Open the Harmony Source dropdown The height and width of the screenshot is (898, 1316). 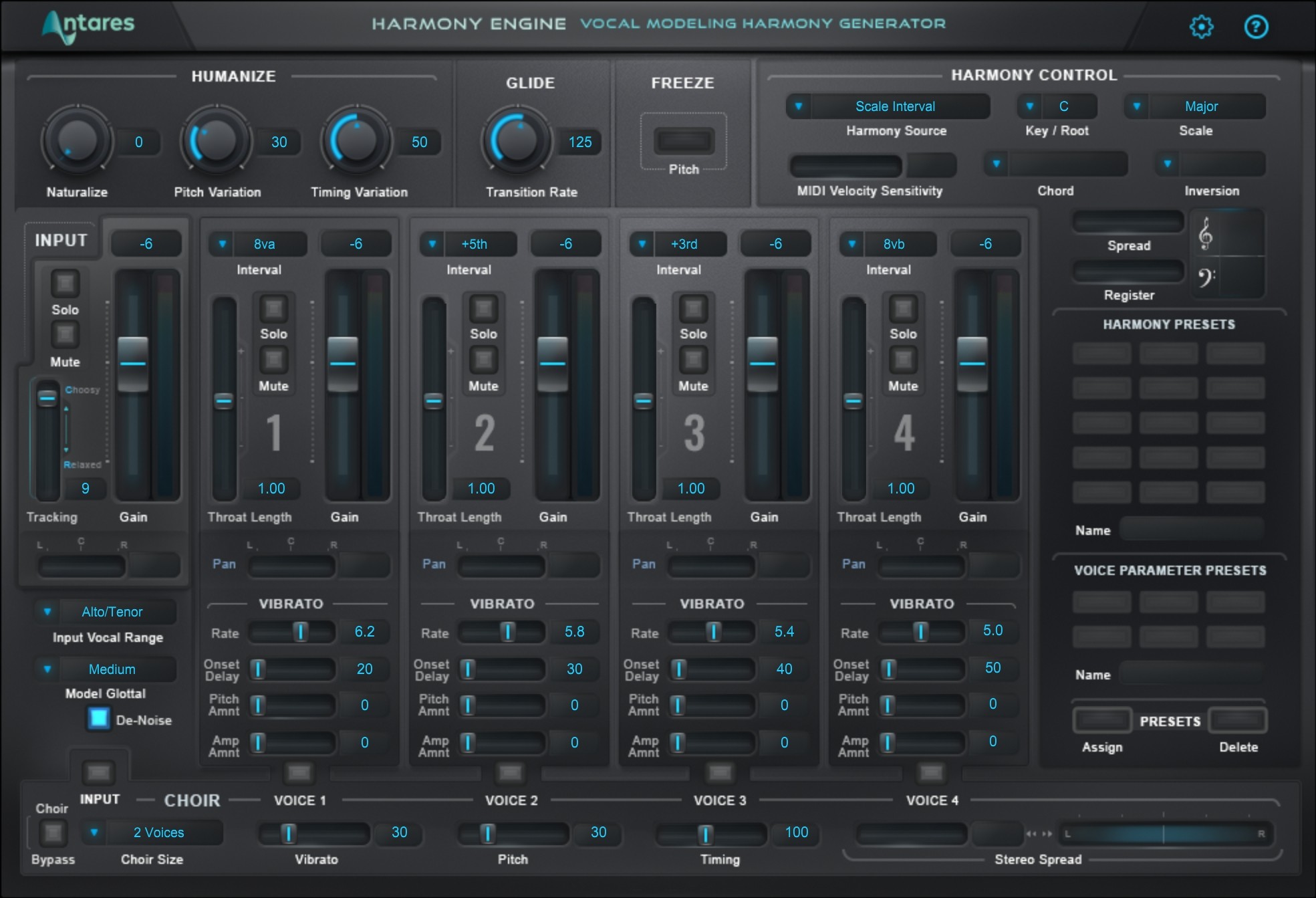888,106
